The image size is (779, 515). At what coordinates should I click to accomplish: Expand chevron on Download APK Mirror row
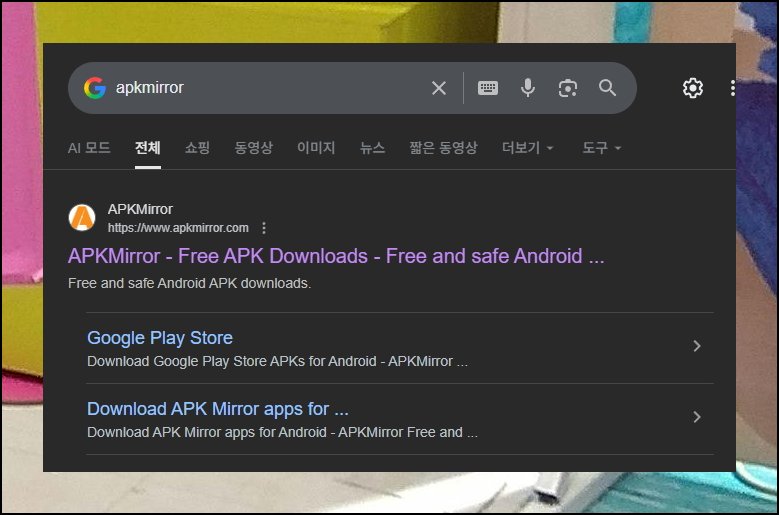coord(697,417)
